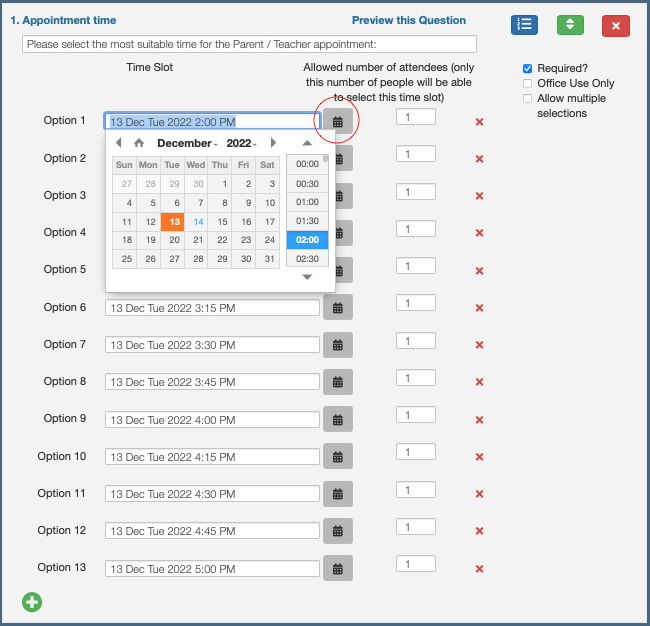The width and height of the screenshot is (650, 626).
Task: Open calendar picker for Option 7
Action: [x=338, y=345]
